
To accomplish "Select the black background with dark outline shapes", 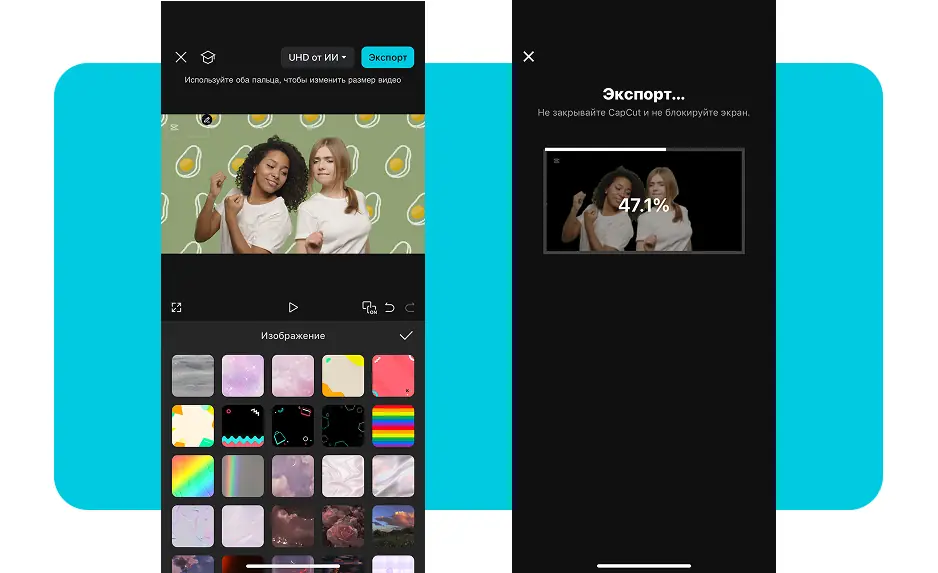I will click(343, 426).
